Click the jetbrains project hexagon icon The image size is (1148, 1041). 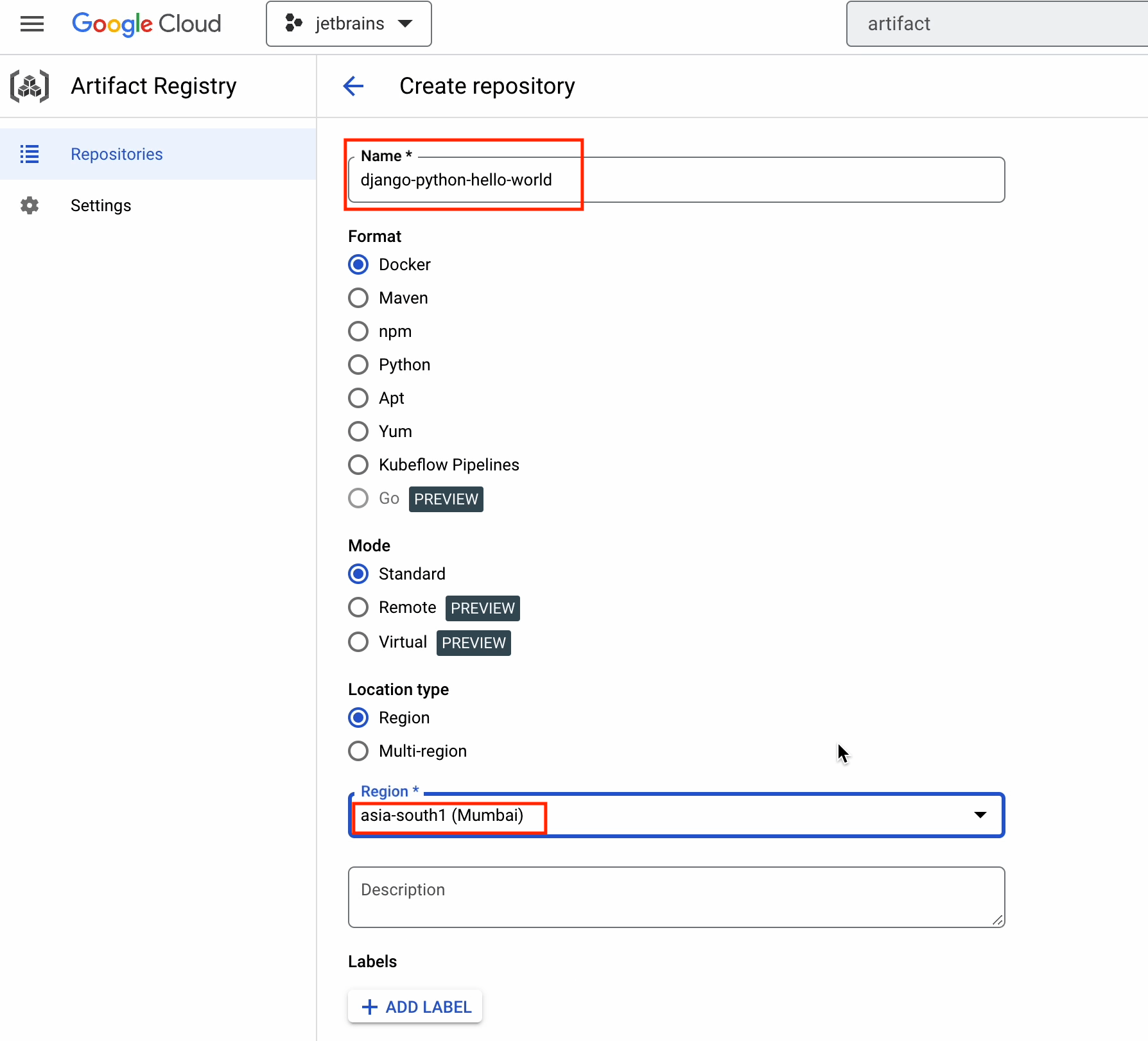pos(293,24)
